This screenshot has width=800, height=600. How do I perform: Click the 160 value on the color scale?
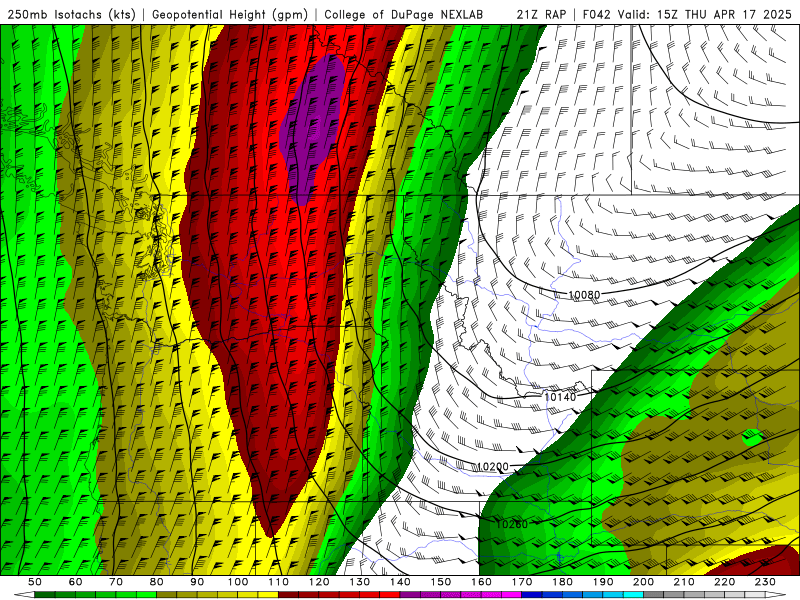481,582
